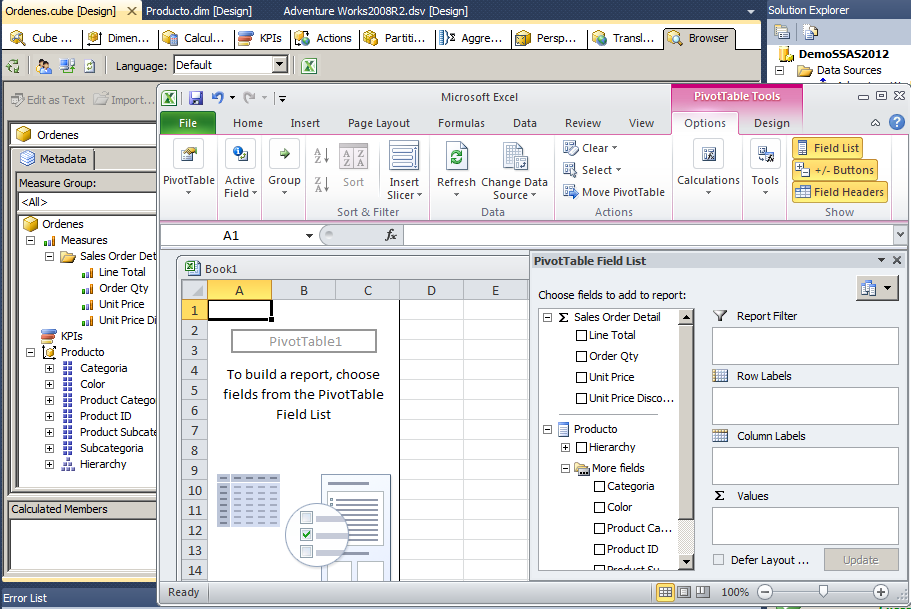The width and height of the screenshot is (911, 609).
Task: Expand the Categoria node in Producto tree
Action: tap(49, 368)
